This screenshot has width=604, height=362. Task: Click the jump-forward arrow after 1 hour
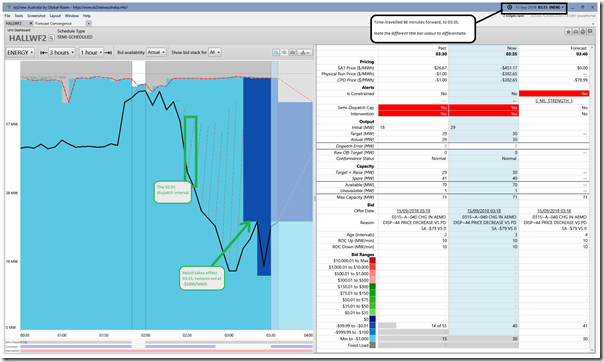point(108,52)
